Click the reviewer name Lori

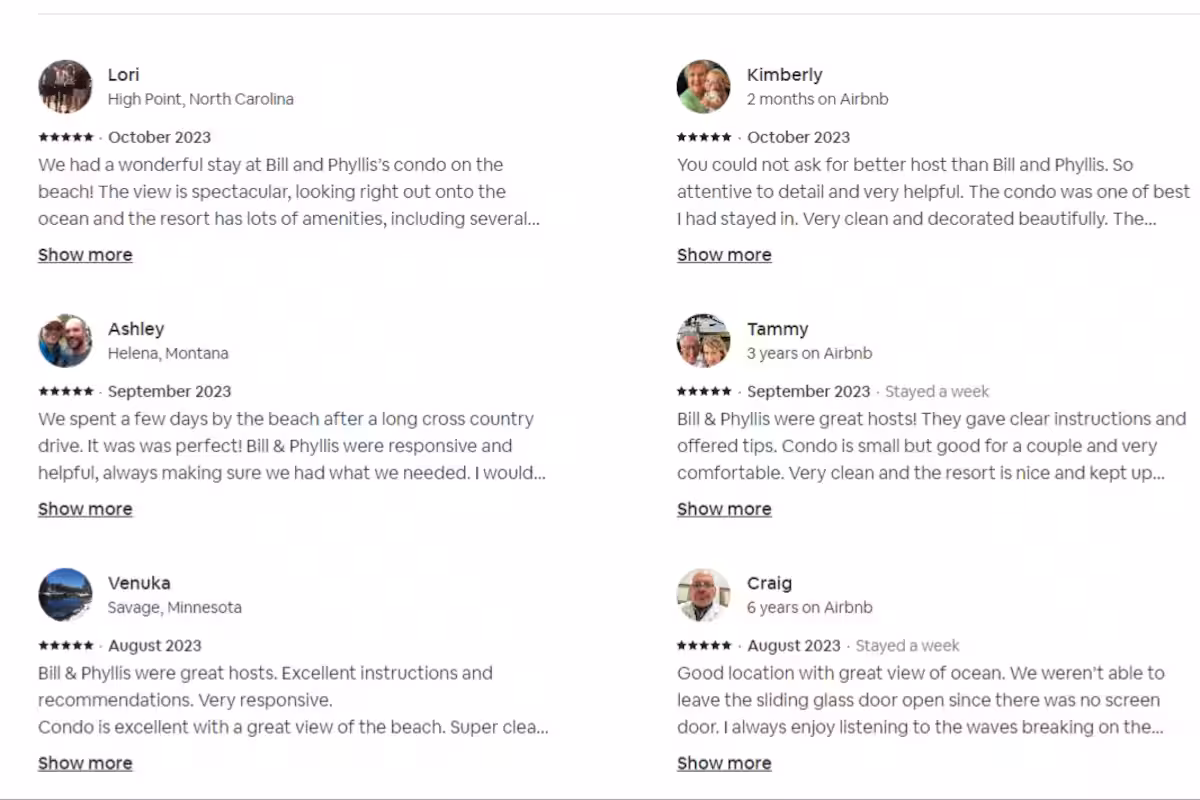point(124,75)
